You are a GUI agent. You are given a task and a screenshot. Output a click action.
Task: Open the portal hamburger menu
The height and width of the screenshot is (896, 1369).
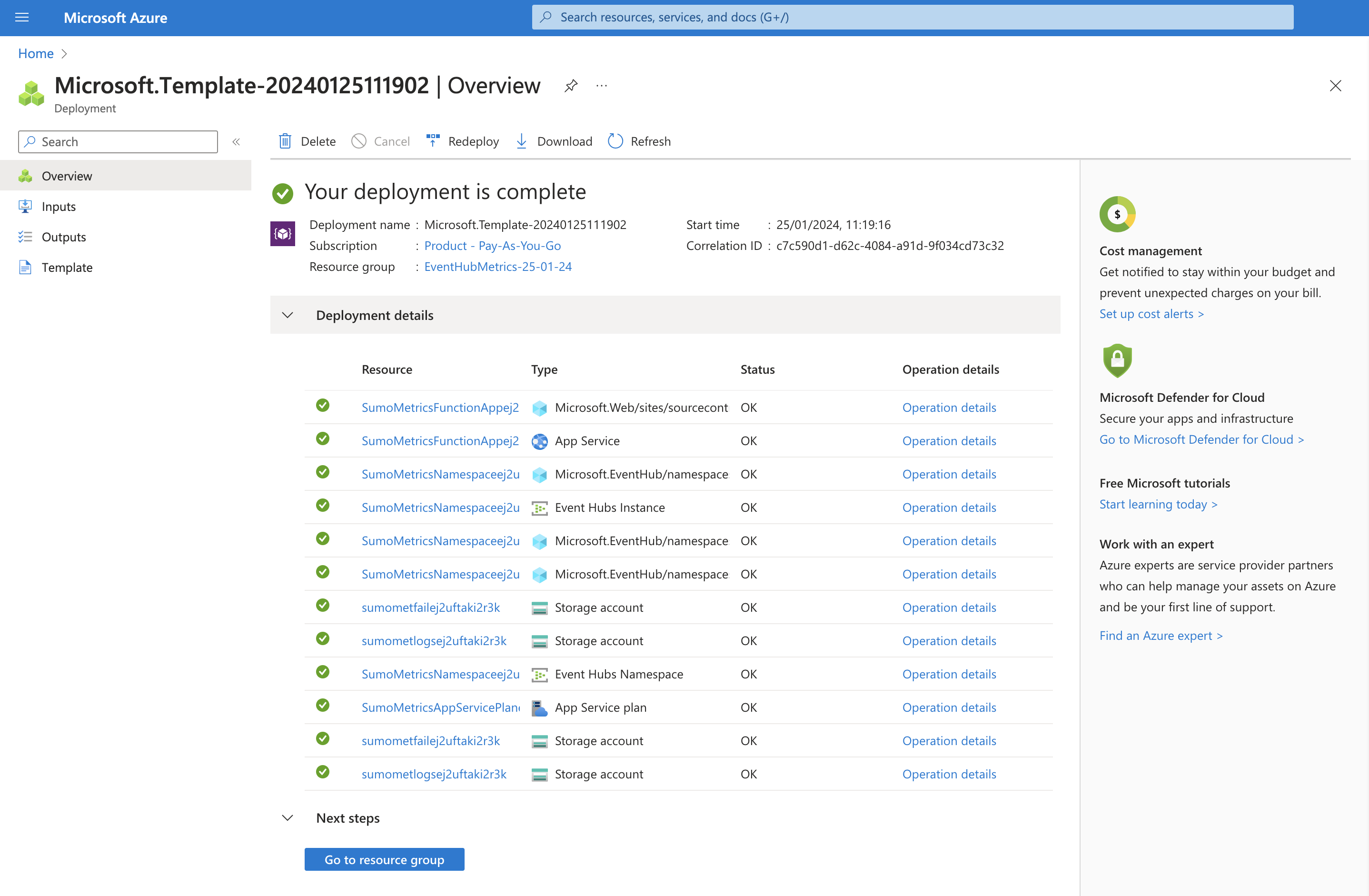coord(22,17)
